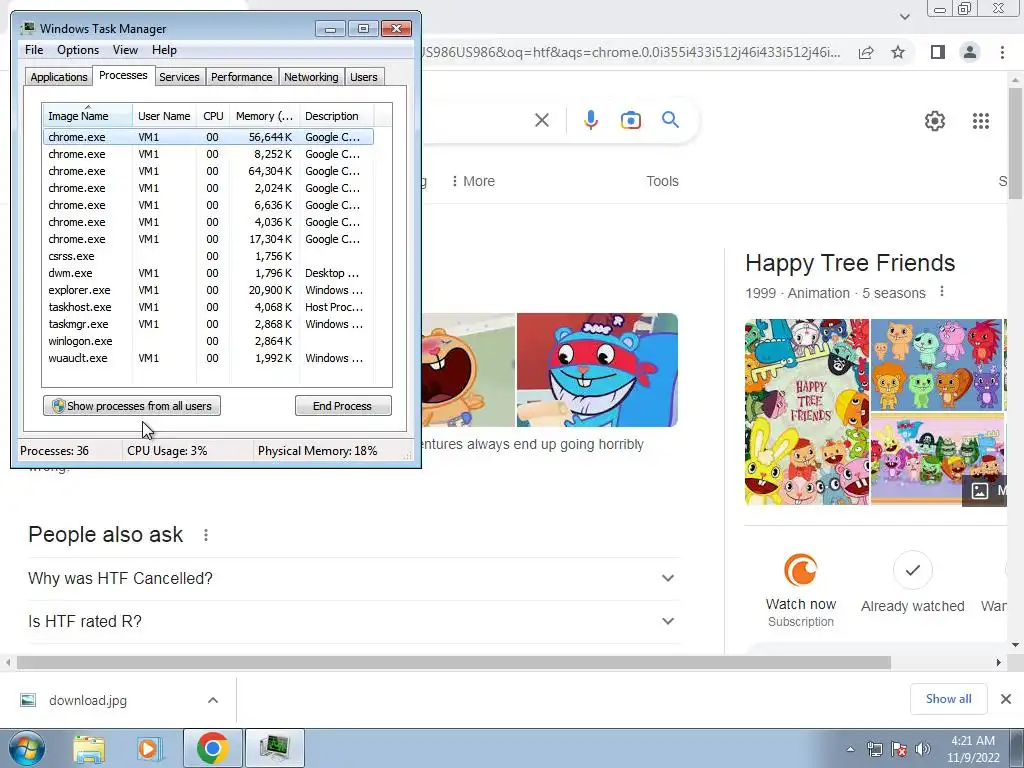Open People also ask options menu

(206, 535)
